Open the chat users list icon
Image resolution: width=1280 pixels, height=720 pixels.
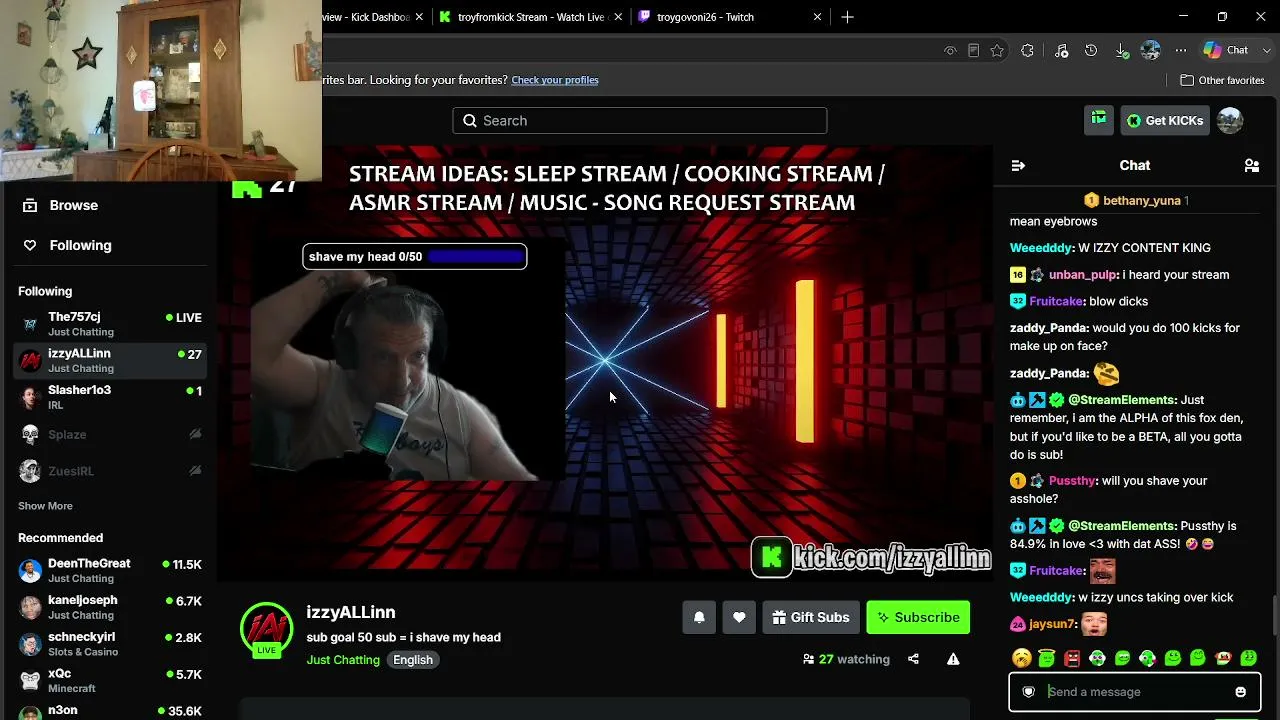tap(1251, 165)
